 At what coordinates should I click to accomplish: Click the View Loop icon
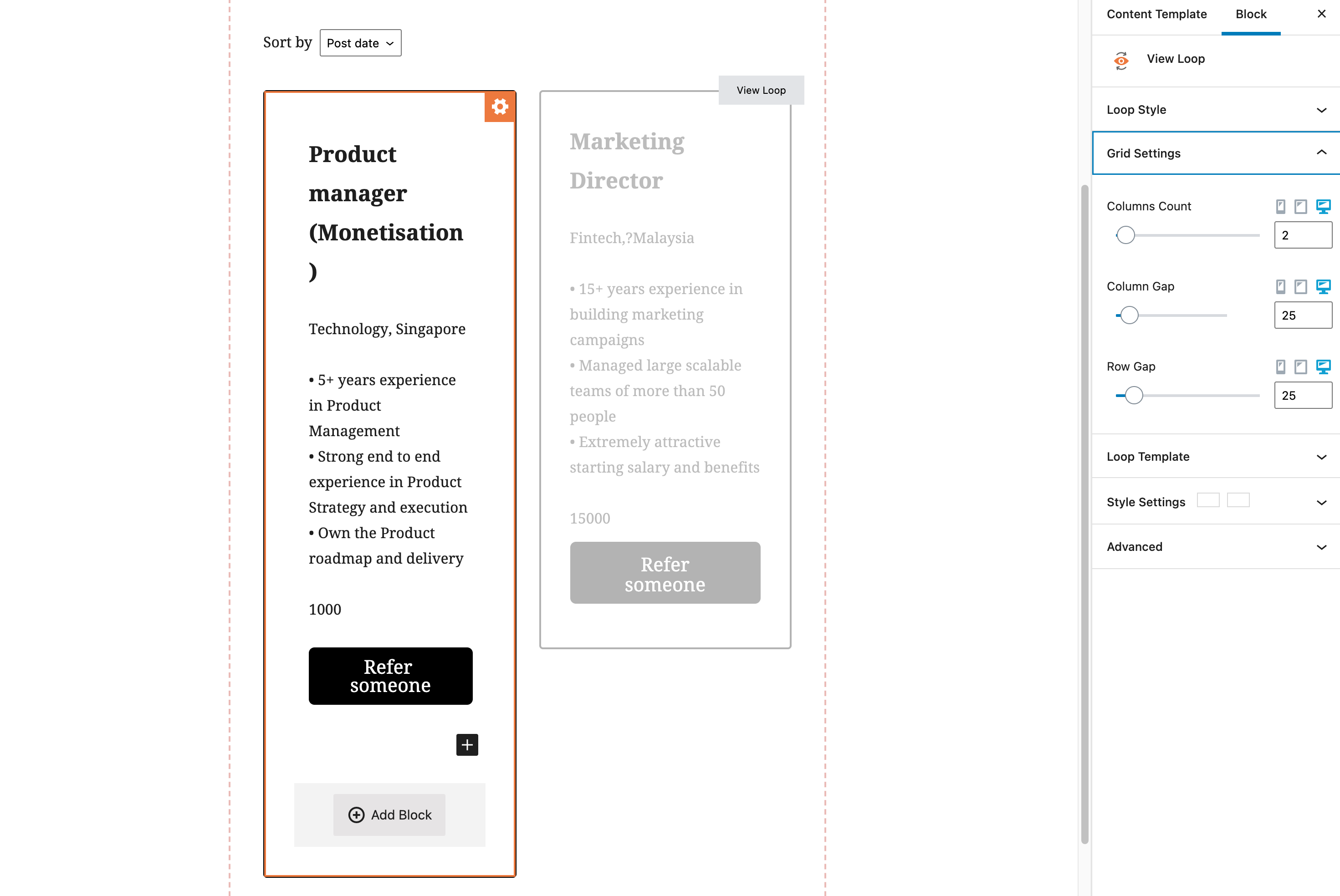[1121, 58]
